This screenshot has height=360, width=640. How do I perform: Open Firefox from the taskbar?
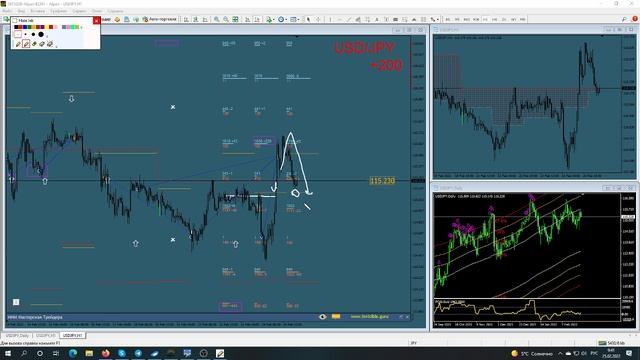click(x=105, y=353)
